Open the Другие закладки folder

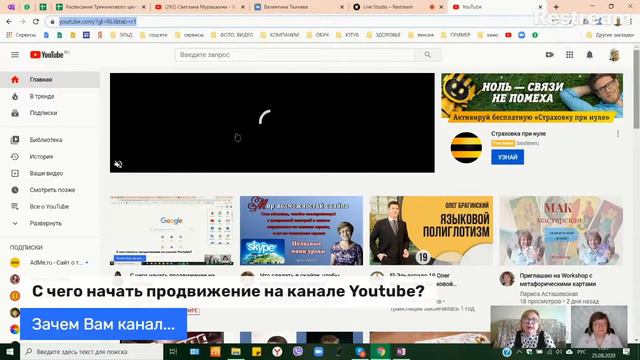[x=610, y=35]
